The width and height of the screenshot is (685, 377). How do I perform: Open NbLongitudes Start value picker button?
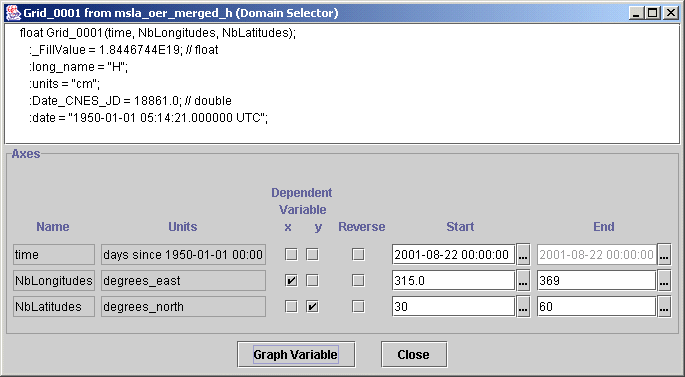pyautogui.click(x=523, y=280)
